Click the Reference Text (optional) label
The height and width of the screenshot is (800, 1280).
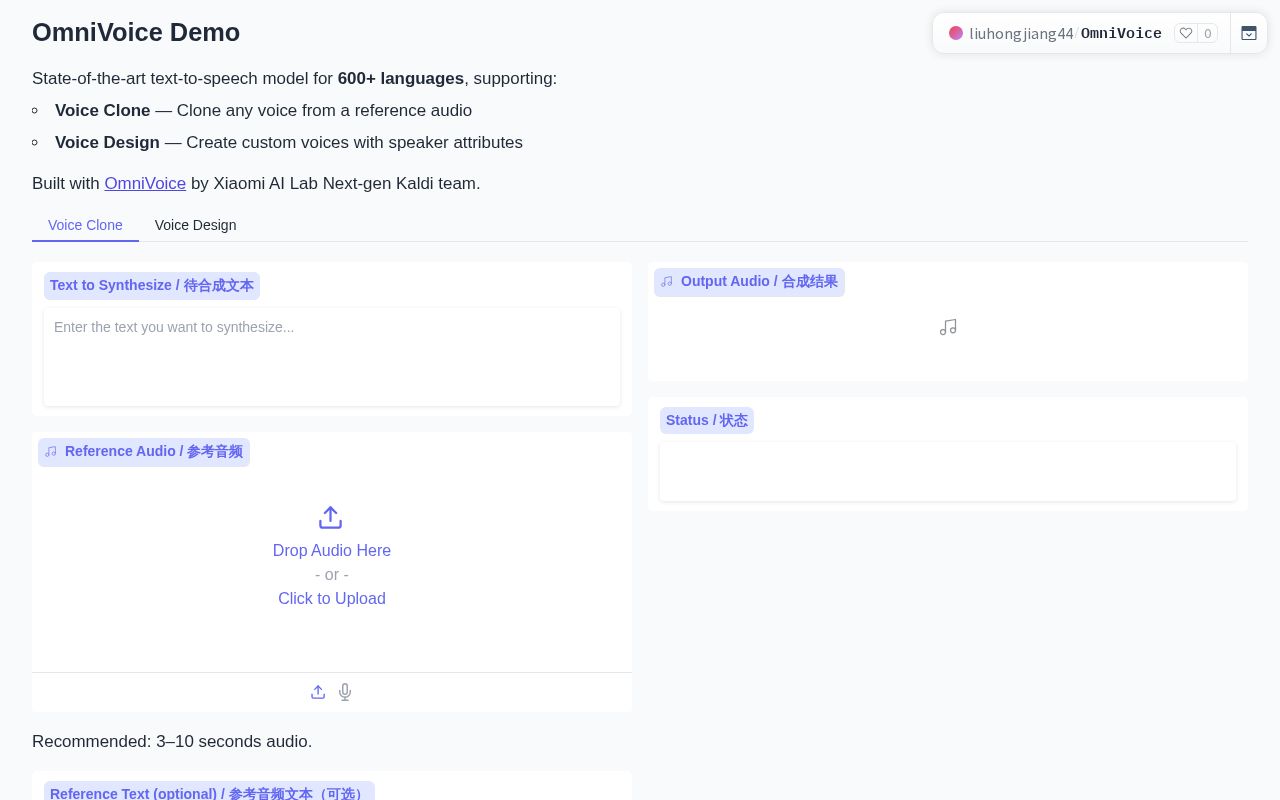pyautogui.click(x=209, y=792)
